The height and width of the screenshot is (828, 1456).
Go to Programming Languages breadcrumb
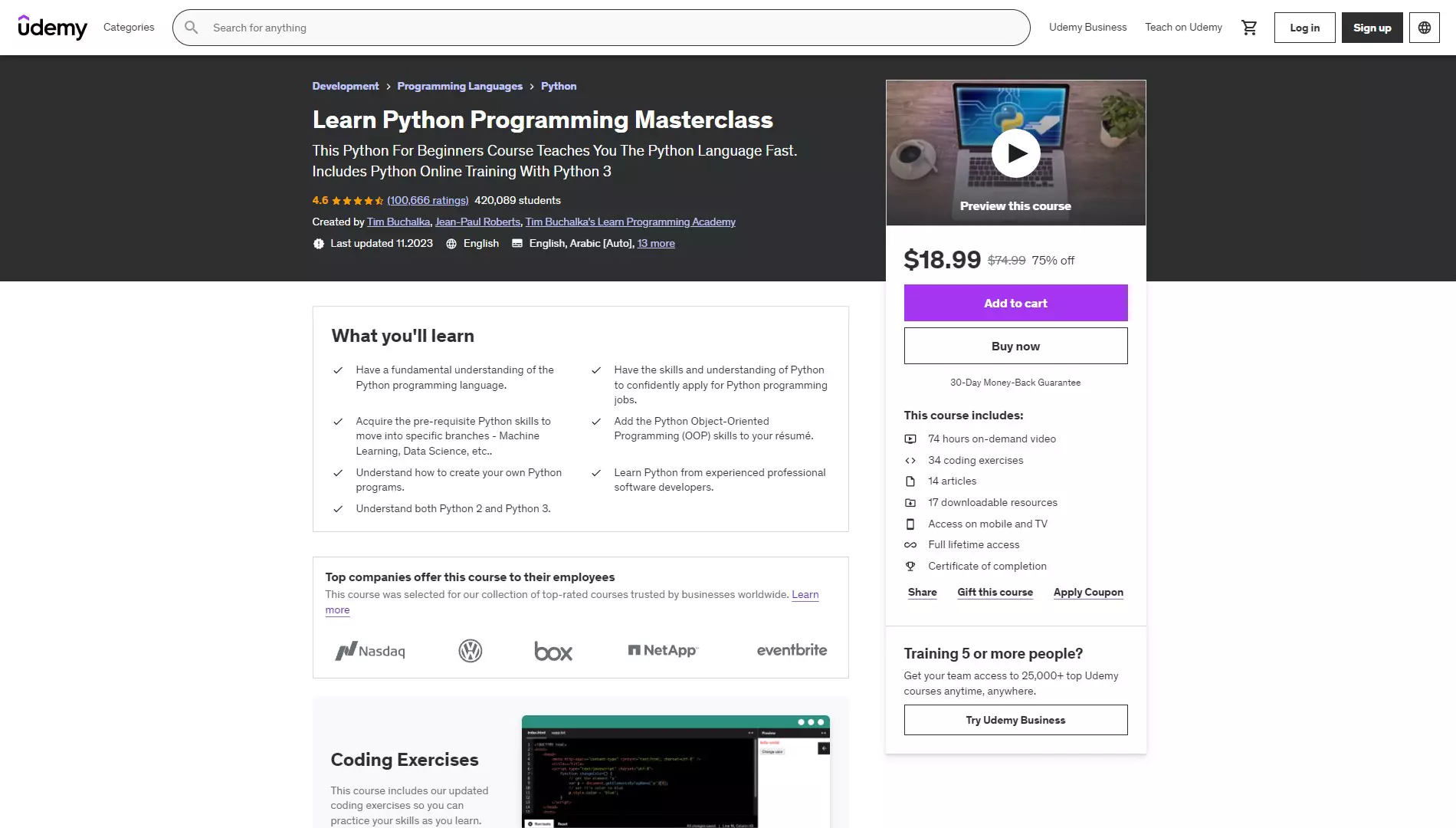pyautogui.click(x=460, y=87)
